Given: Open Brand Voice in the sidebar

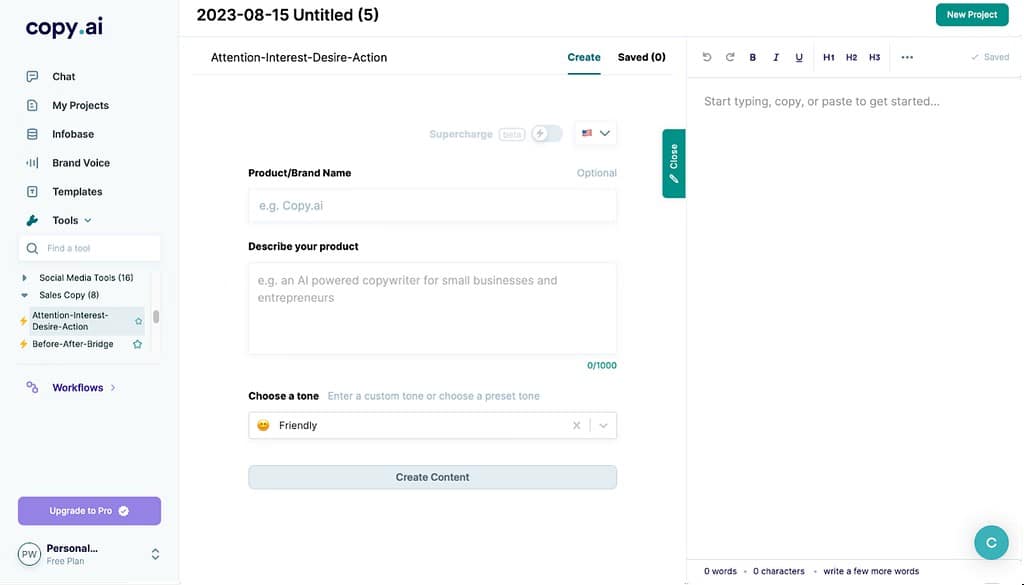Looking at the screenshot, I should [x=80, y=163].
